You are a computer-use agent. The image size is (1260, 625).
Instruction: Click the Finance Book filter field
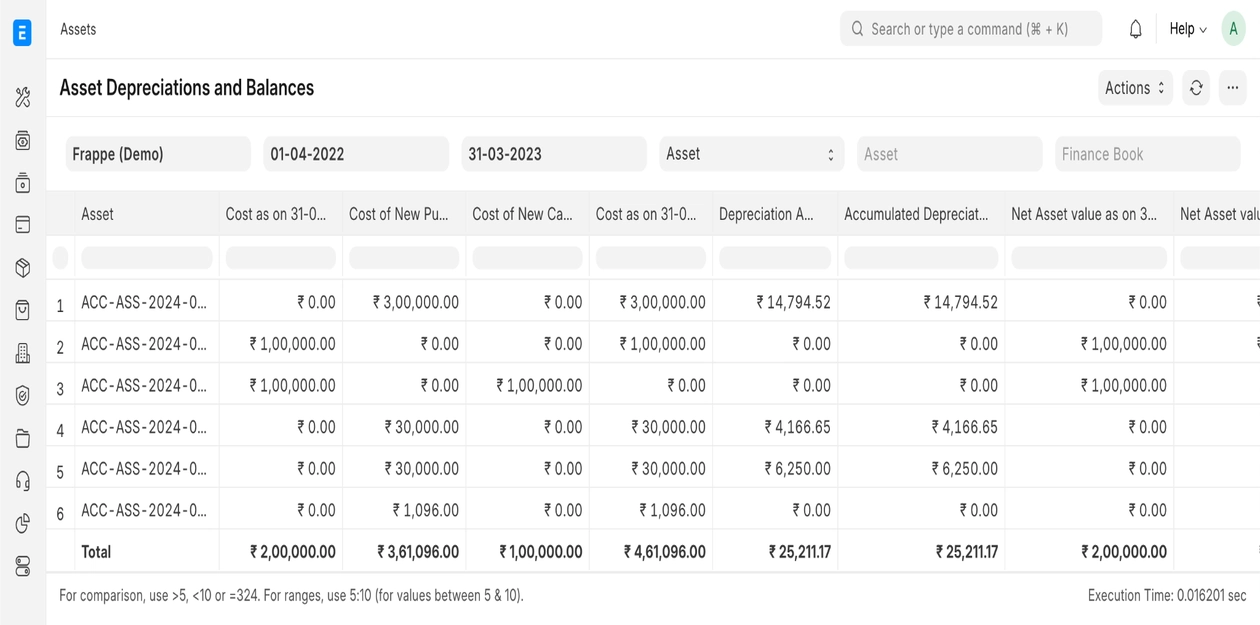click(x=1147, y=154)
